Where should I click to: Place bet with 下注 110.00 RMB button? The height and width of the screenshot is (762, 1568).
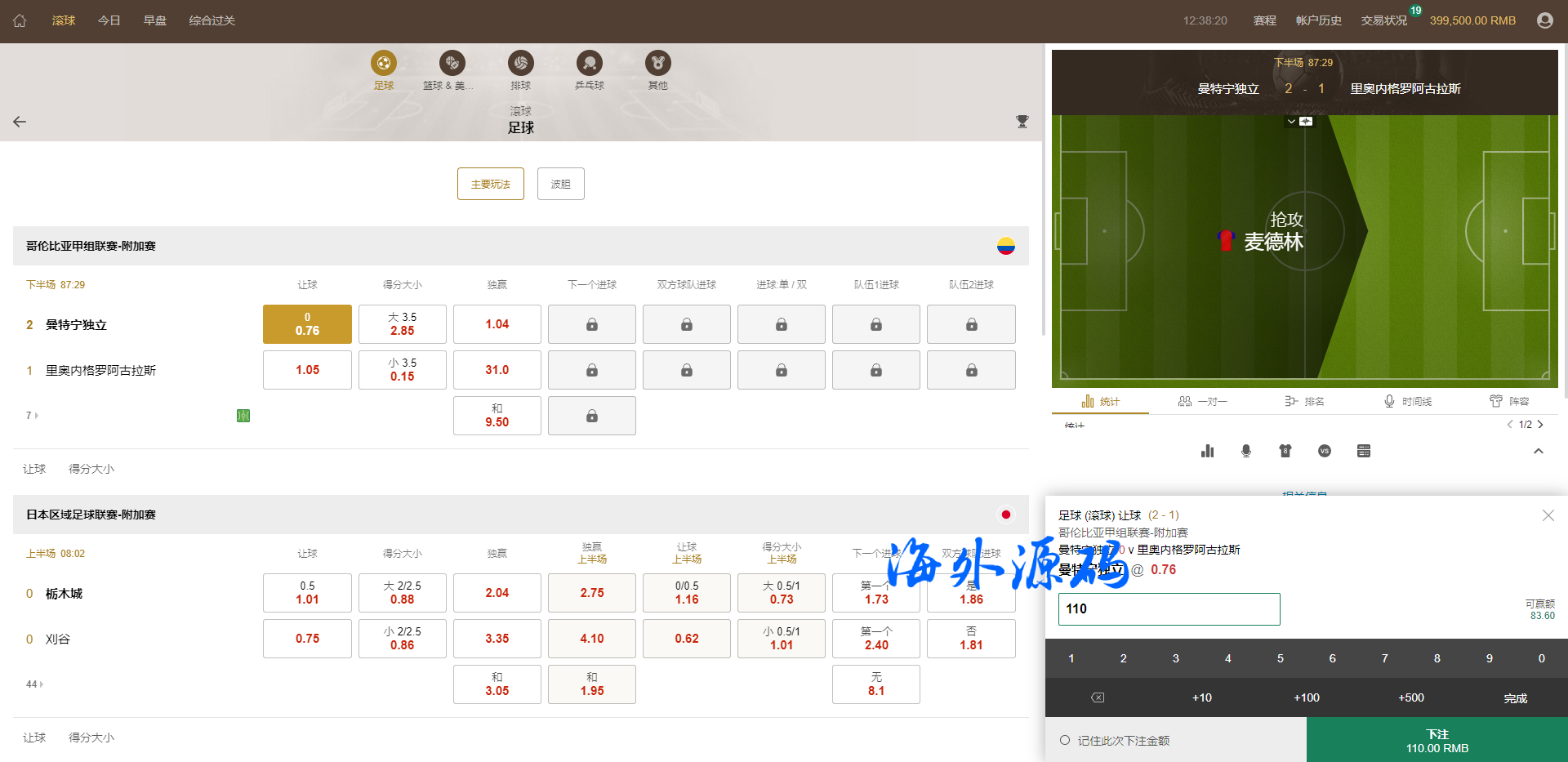click(x=1437, y=741)
